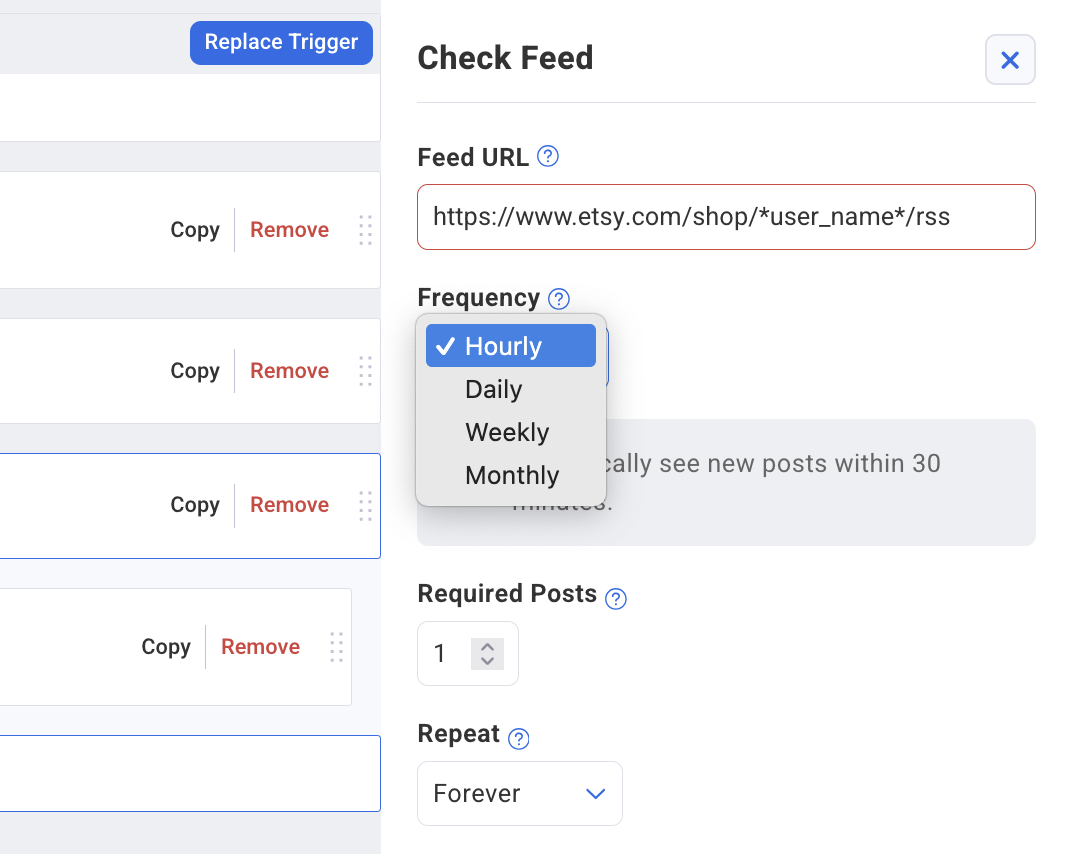The image size is (1070, 854).
Task: Click the drag handle on the indented bottom row
Action: [336, 647]
